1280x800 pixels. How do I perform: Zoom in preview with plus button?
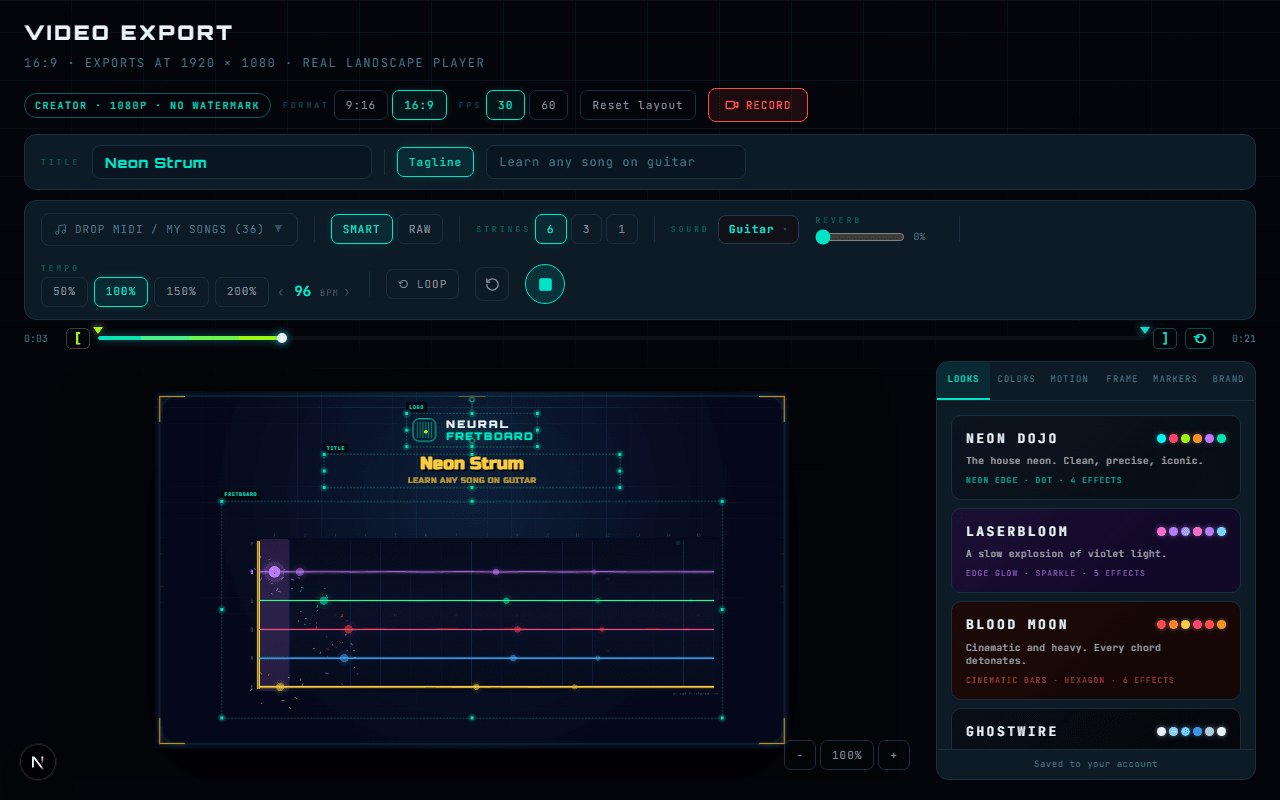pos(894,755)
